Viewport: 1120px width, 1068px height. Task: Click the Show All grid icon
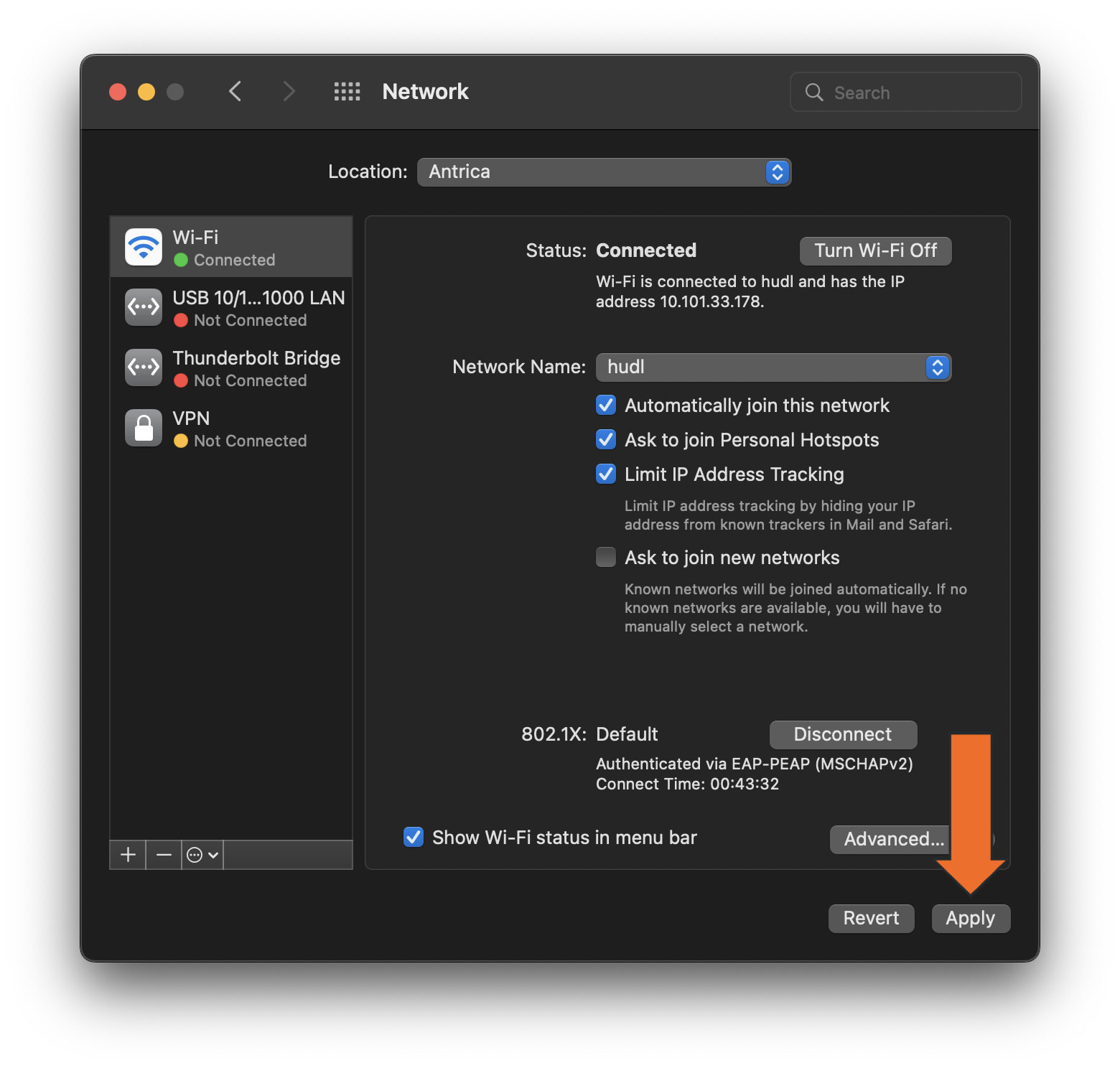[347, 91]
